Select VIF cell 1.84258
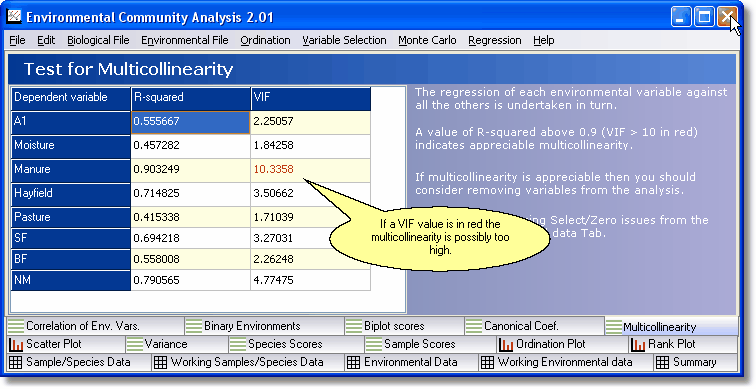Viewport: 756px width, 389px height. (x=311, y=147)
